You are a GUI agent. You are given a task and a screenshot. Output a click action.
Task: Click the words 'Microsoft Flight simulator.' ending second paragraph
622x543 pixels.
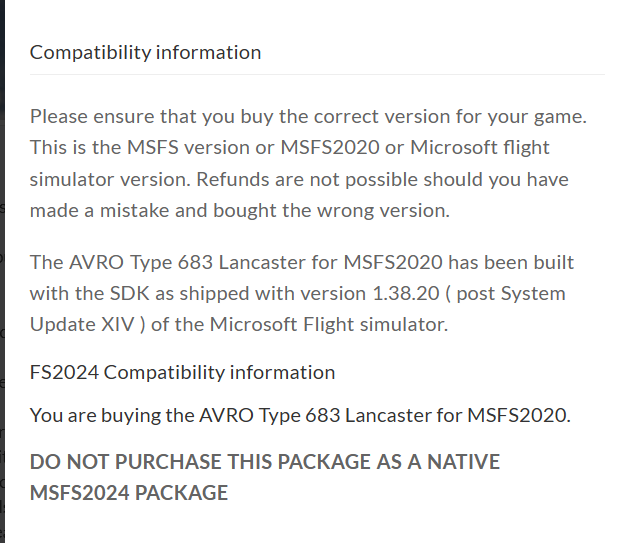(329, 325)
